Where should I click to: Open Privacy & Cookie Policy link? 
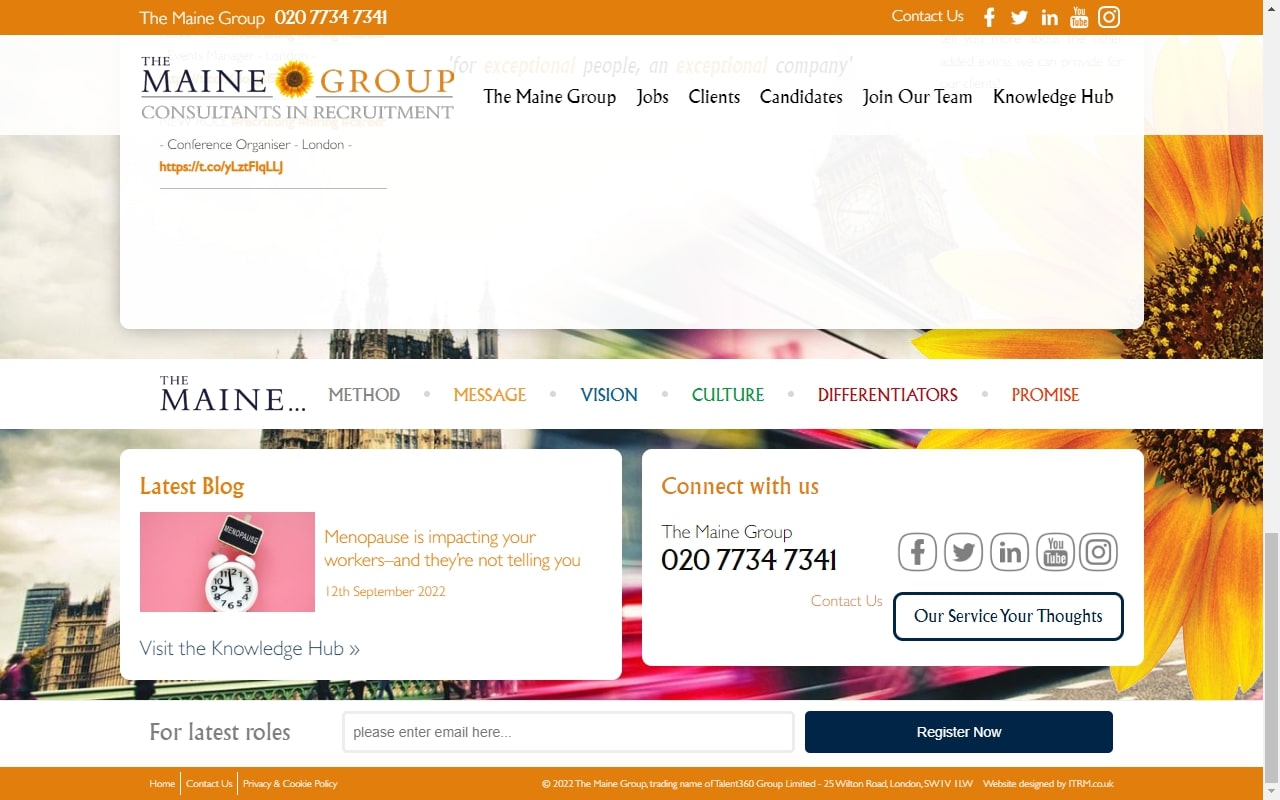(290, 784)
